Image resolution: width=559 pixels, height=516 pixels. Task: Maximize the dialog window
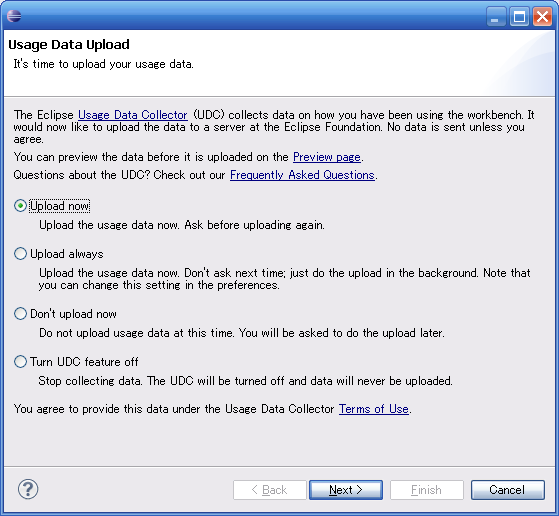pos(519,17)
